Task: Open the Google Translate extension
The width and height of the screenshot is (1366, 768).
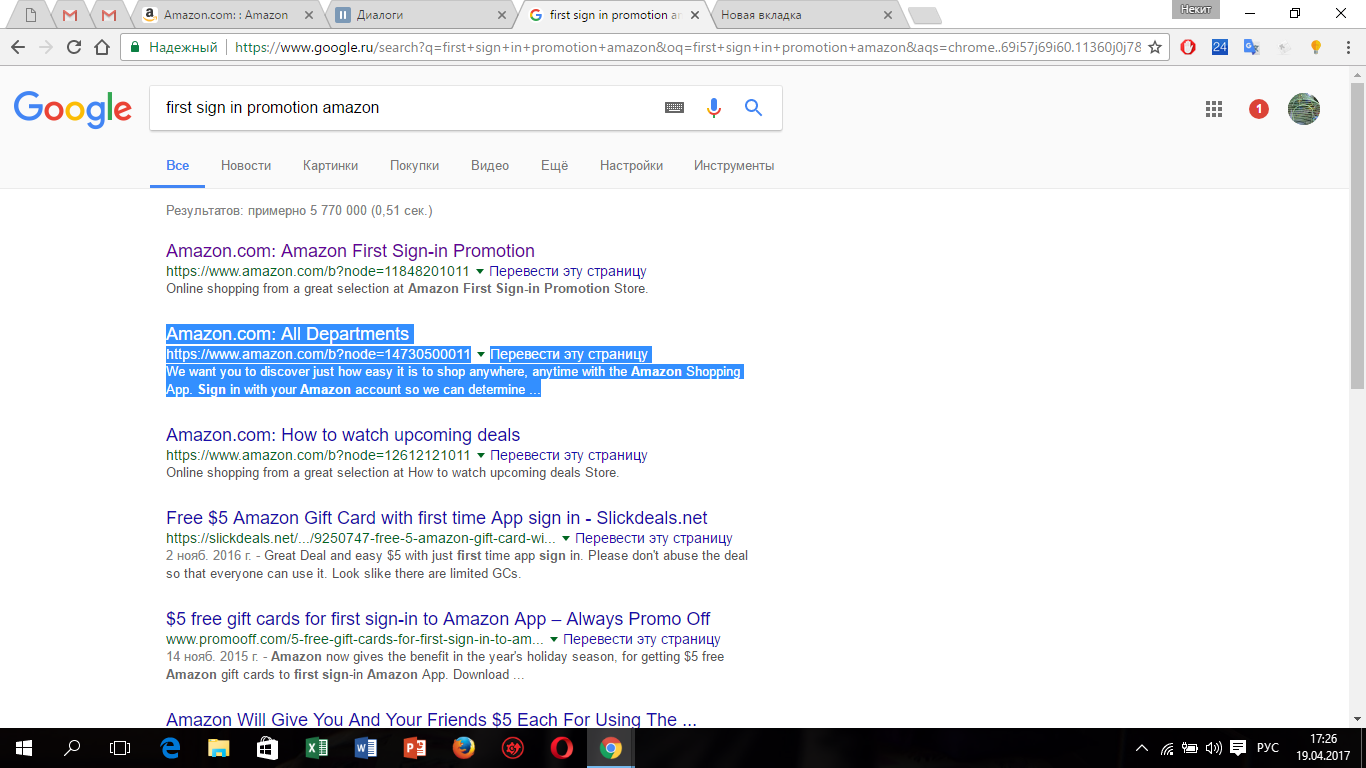Action: point(1252,47)
